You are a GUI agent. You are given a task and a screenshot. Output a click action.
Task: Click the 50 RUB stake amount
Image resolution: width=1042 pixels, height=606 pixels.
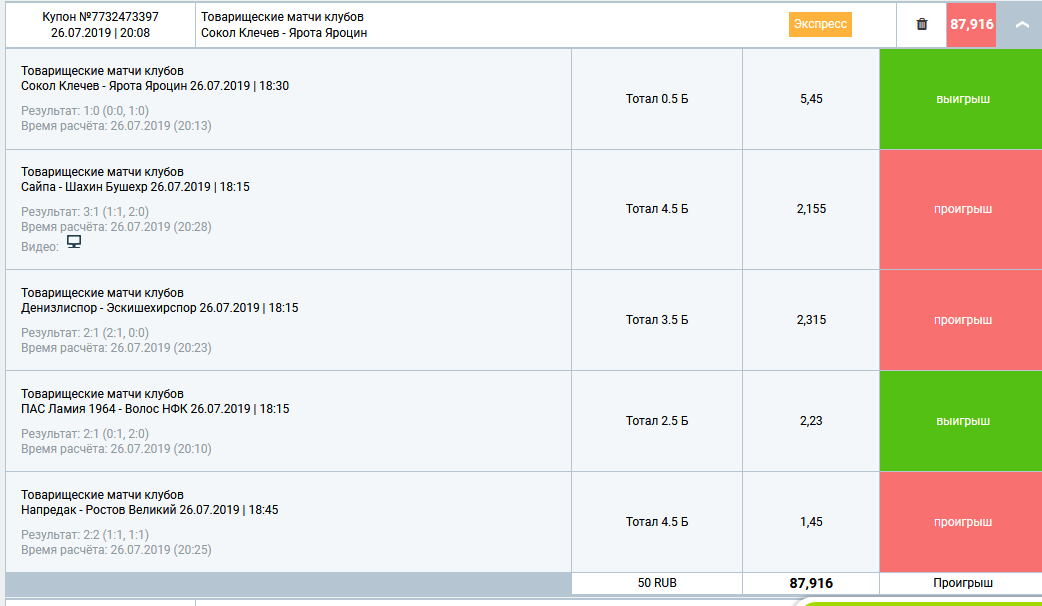point(657,583)
